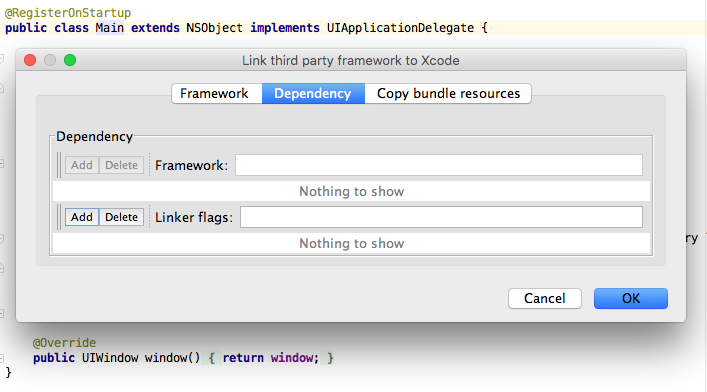Click the code fold marker beside window() method
Image resolution: width=707 pixels, height=392 pixels.
click(x=2, y=358)
